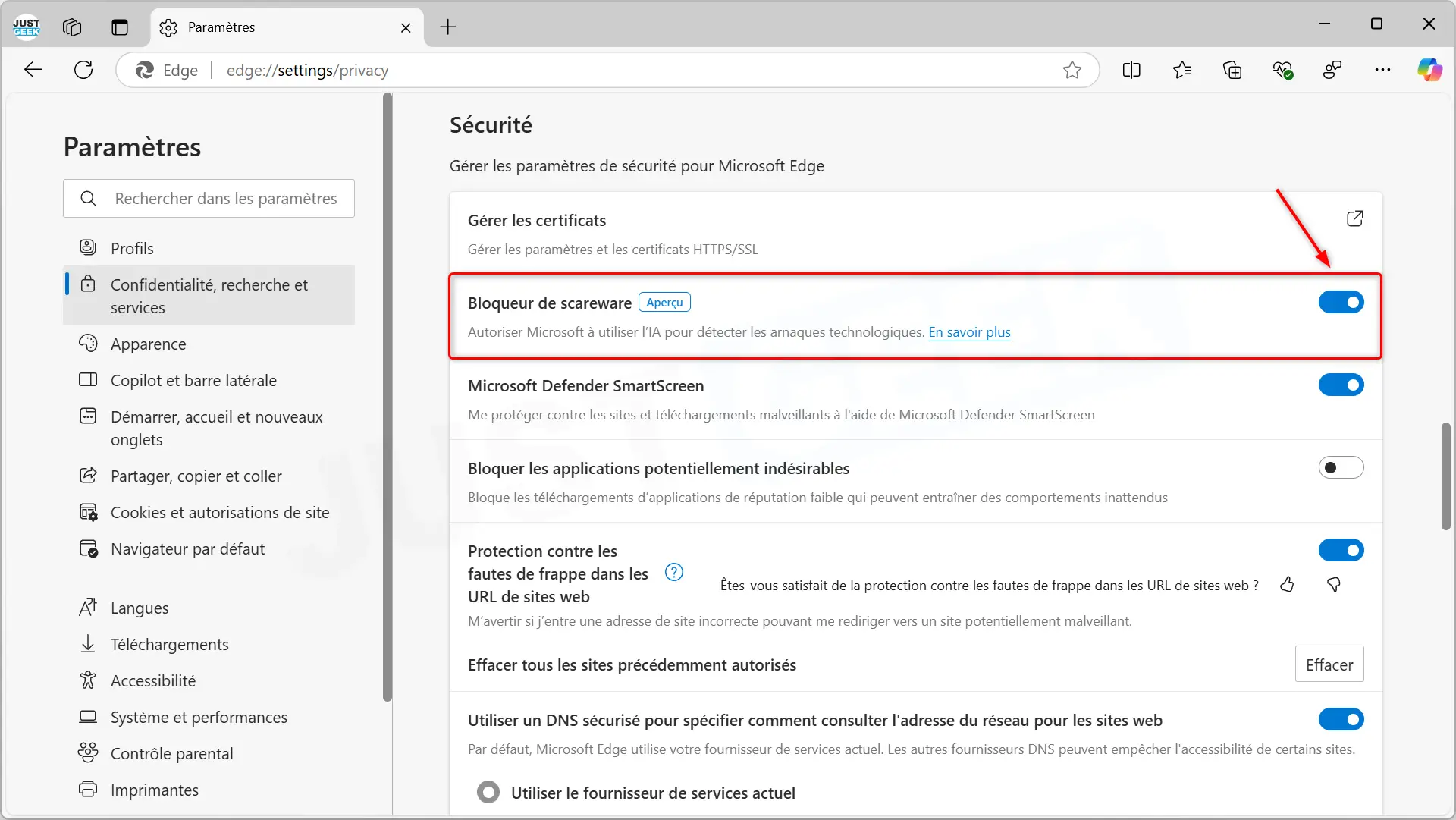
Task: Open the Copilot icon in the toolbar
Action: click(1429, 70)
